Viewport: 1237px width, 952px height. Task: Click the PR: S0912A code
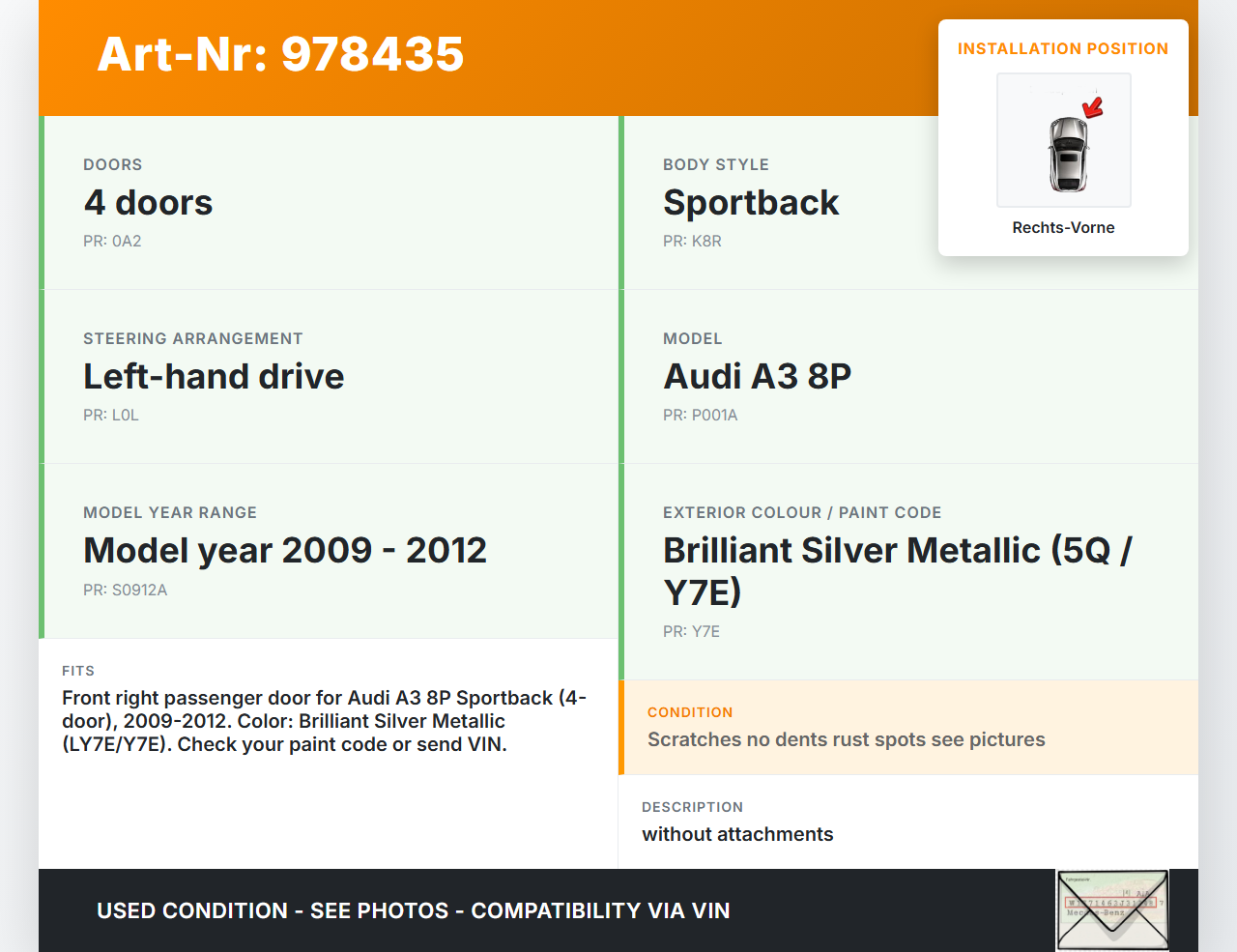pyautogui.click(x=126, y=590)
